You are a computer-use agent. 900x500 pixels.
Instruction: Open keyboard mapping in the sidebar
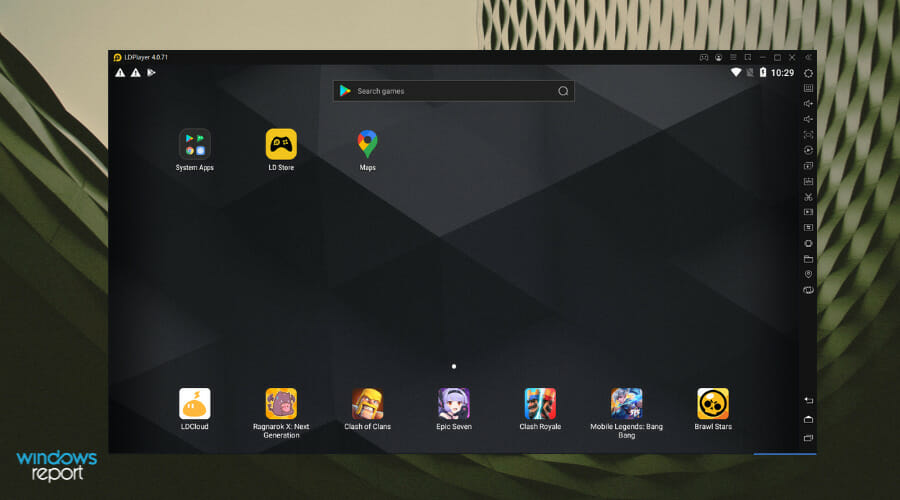[808, 88]
